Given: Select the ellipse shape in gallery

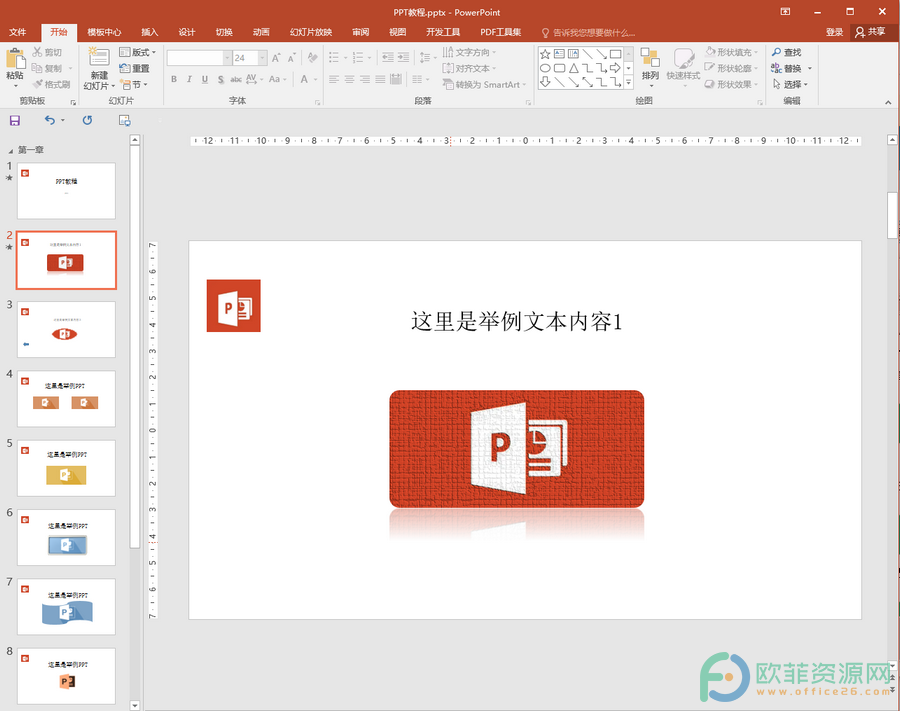Looking at the screenshot, I should point(545,68).
